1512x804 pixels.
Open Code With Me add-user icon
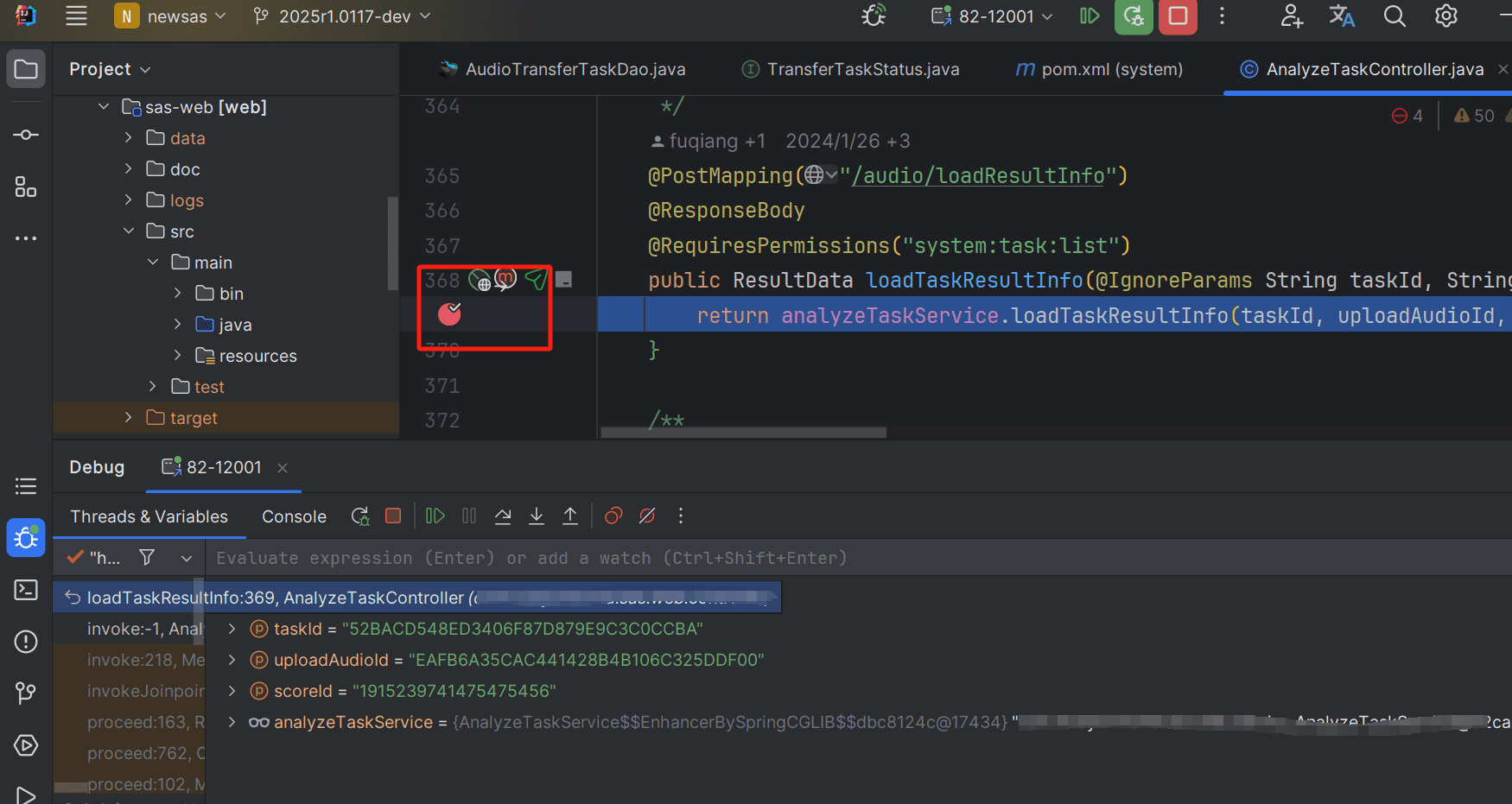1292,16
